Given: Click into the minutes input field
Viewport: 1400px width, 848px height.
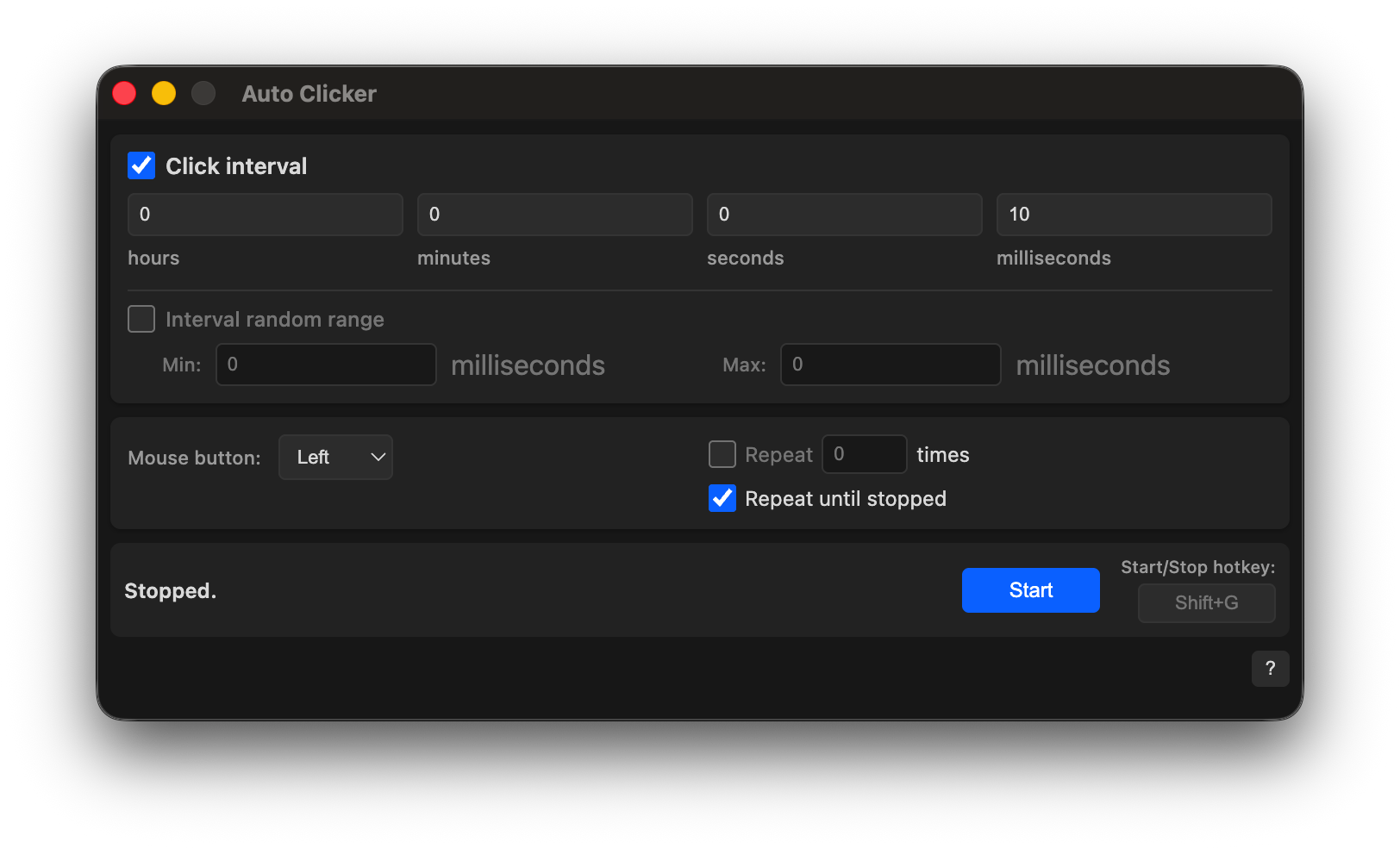Looking at the screenshot, I should click(x=554, y=215).
